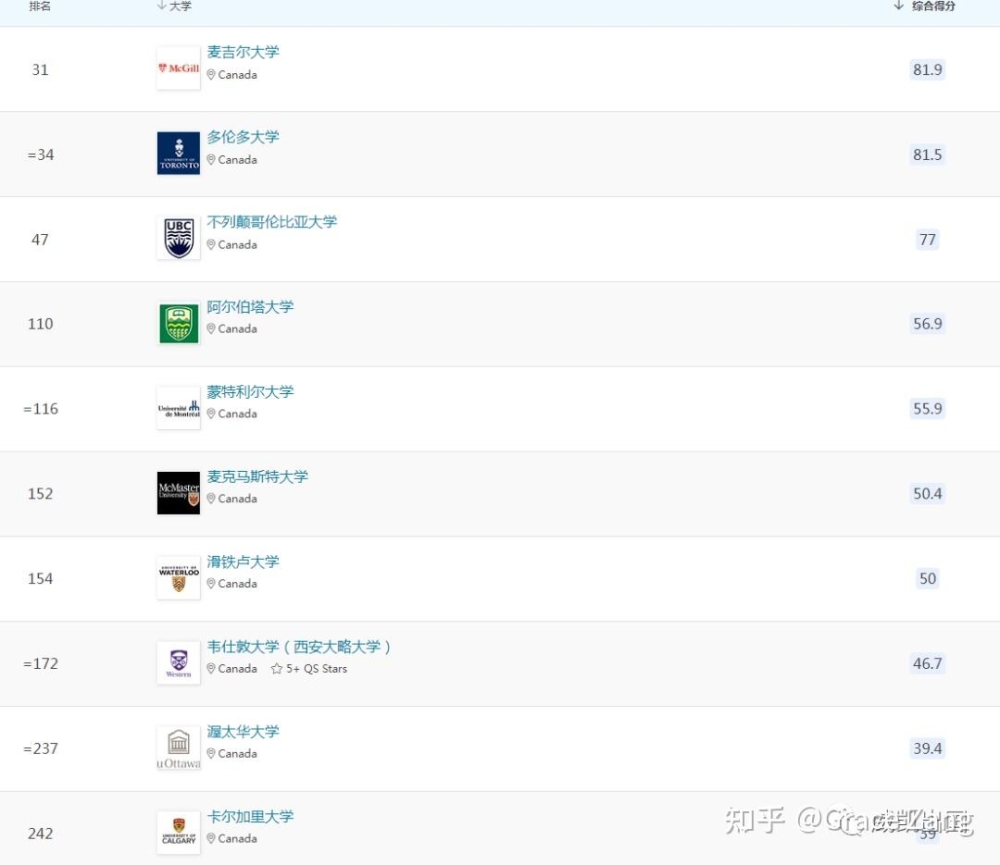
Task: Select rank =116 in the ranking column
Action: (41, 408)
